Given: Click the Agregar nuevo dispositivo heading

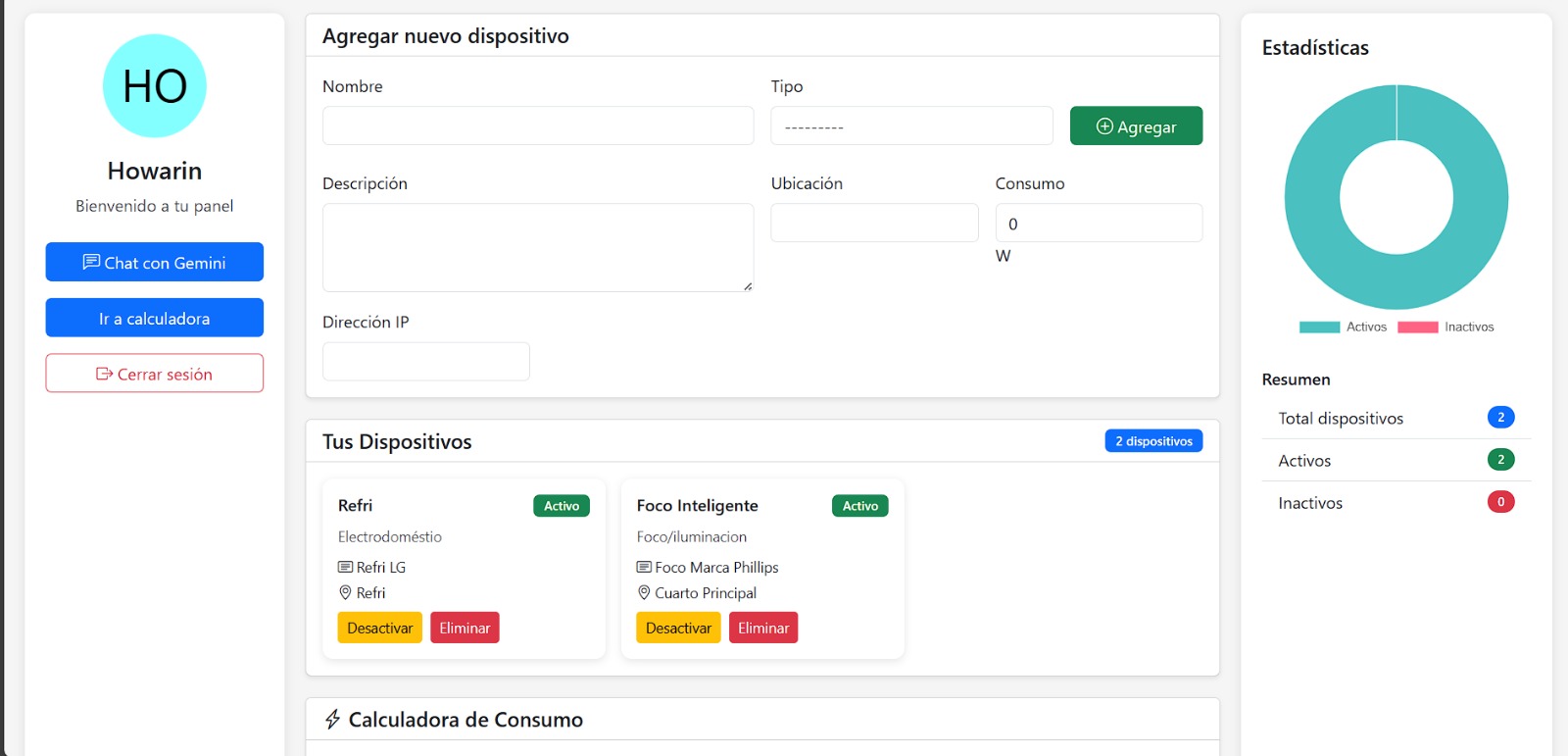Looking at the screenshot, I should pyautogui.click(x=446, y=36).
